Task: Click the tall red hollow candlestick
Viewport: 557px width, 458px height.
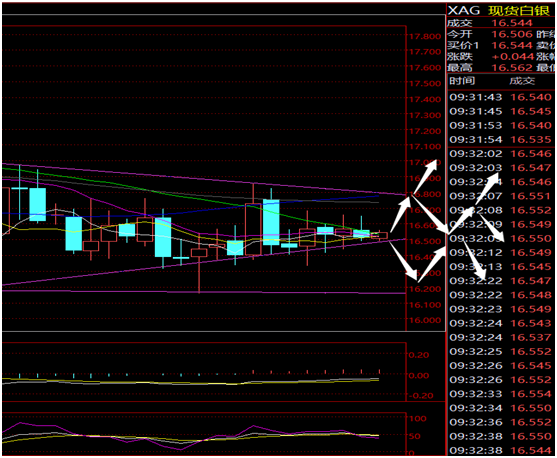Action: click(253, 229)
